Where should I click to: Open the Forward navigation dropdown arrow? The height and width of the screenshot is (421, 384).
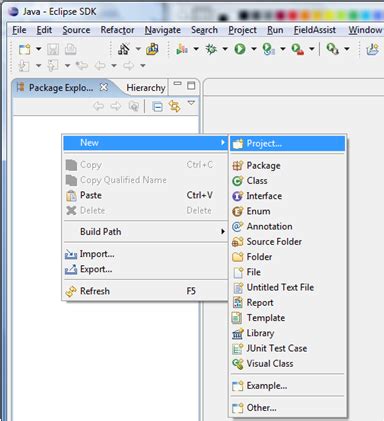tap(143, 66)
